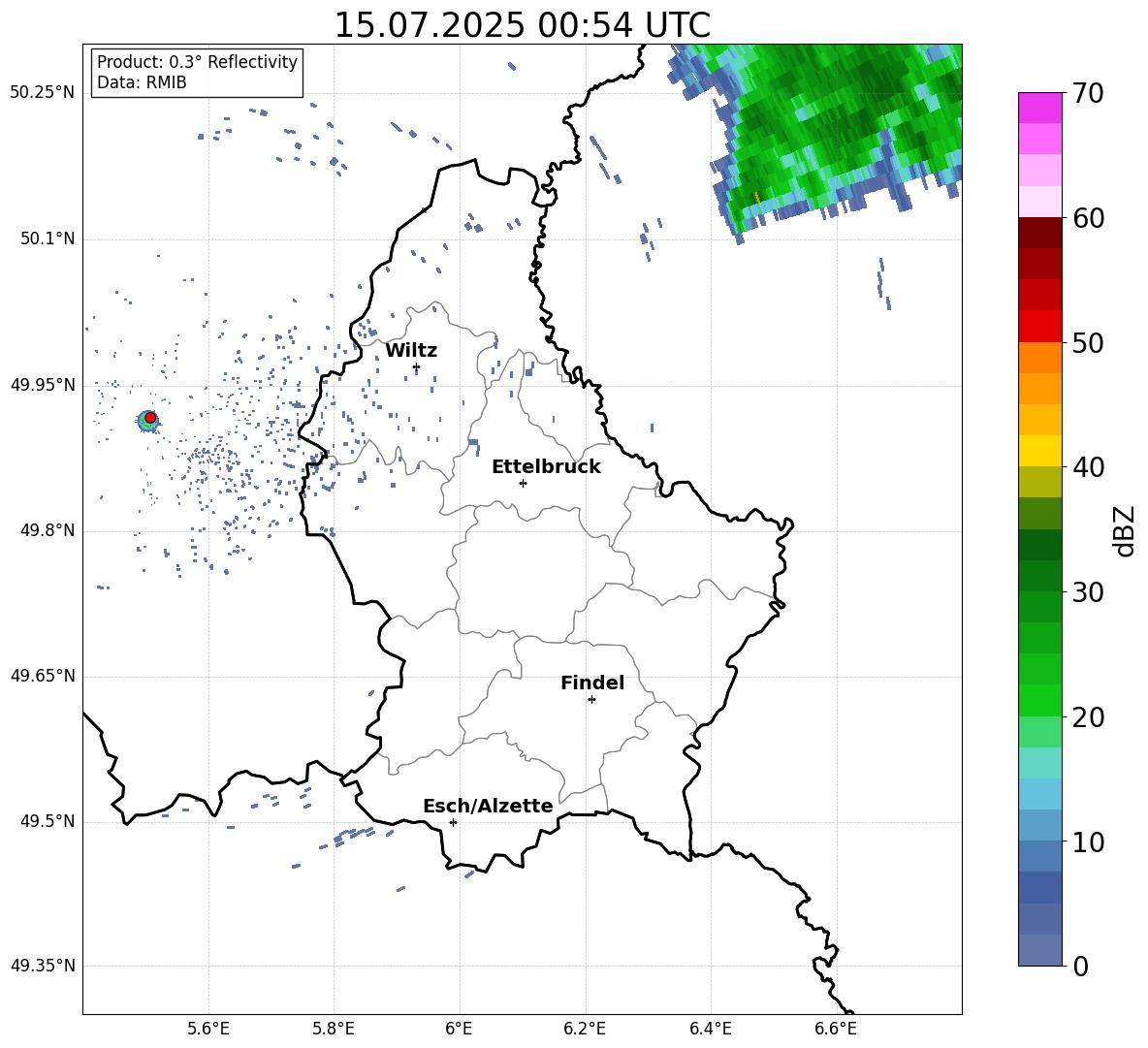
Task: Click the 50.1°N latitude label
Action: (48, 238)
